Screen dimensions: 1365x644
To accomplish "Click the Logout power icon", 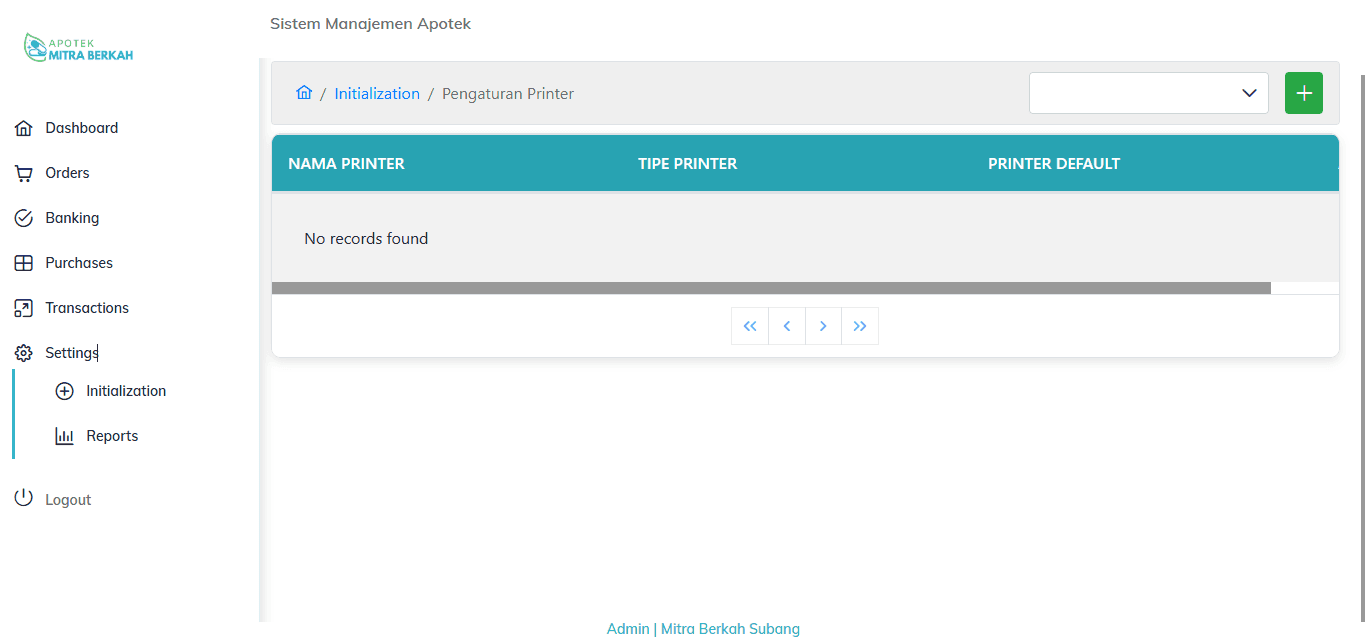I will (x=24, y=498).
